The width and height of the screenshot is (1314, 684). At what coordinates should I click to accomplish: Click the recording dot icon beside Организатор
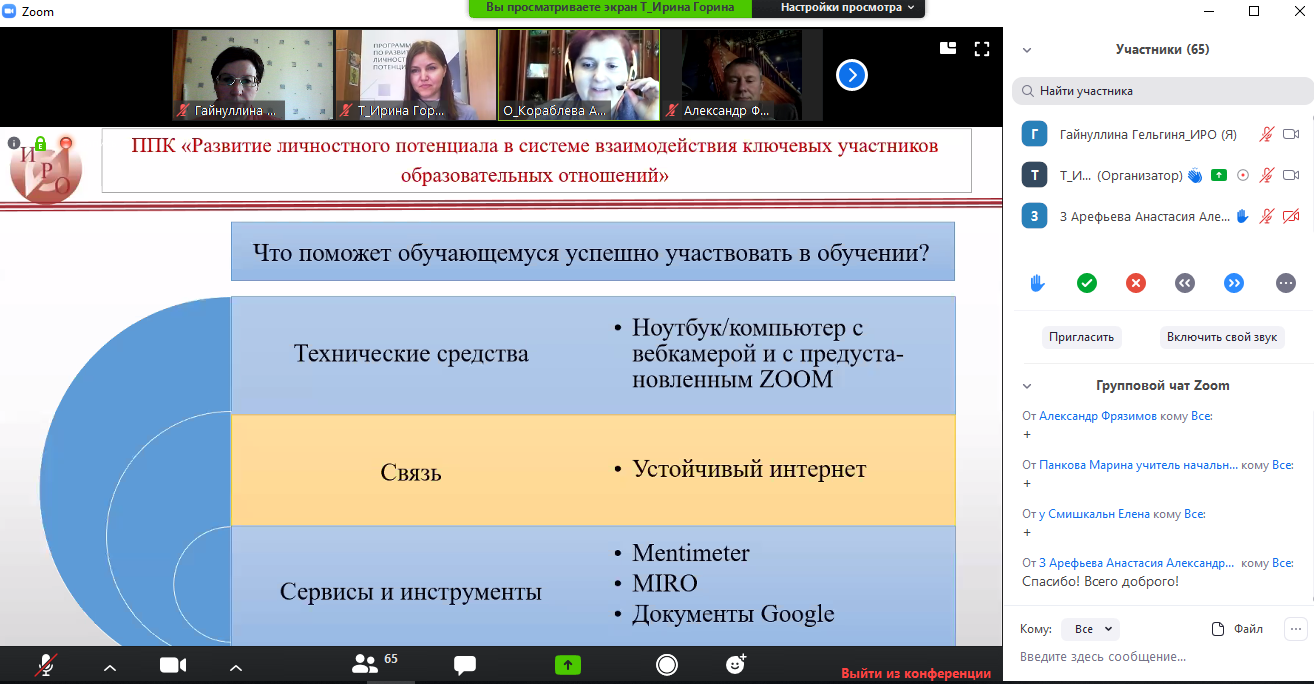(x=1243, y=175)
